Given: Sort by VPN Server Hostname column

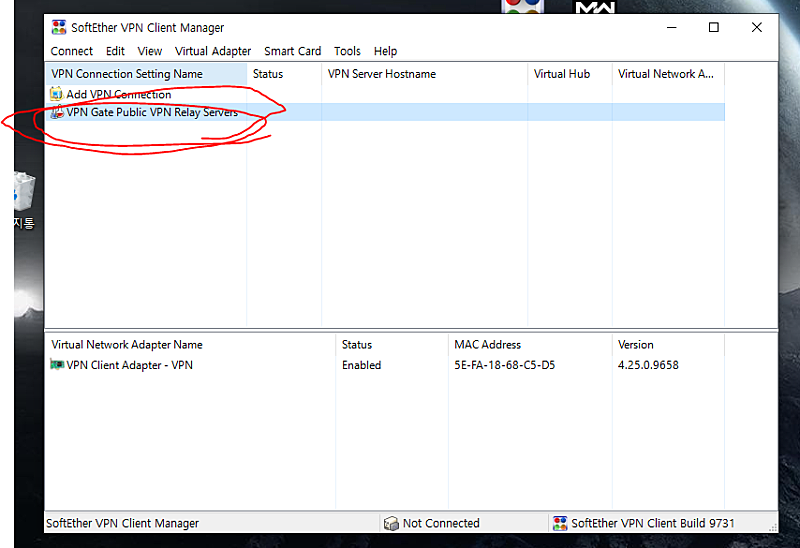Looking at the screenshot, I should pyautogui.click(x=424, y=74).
